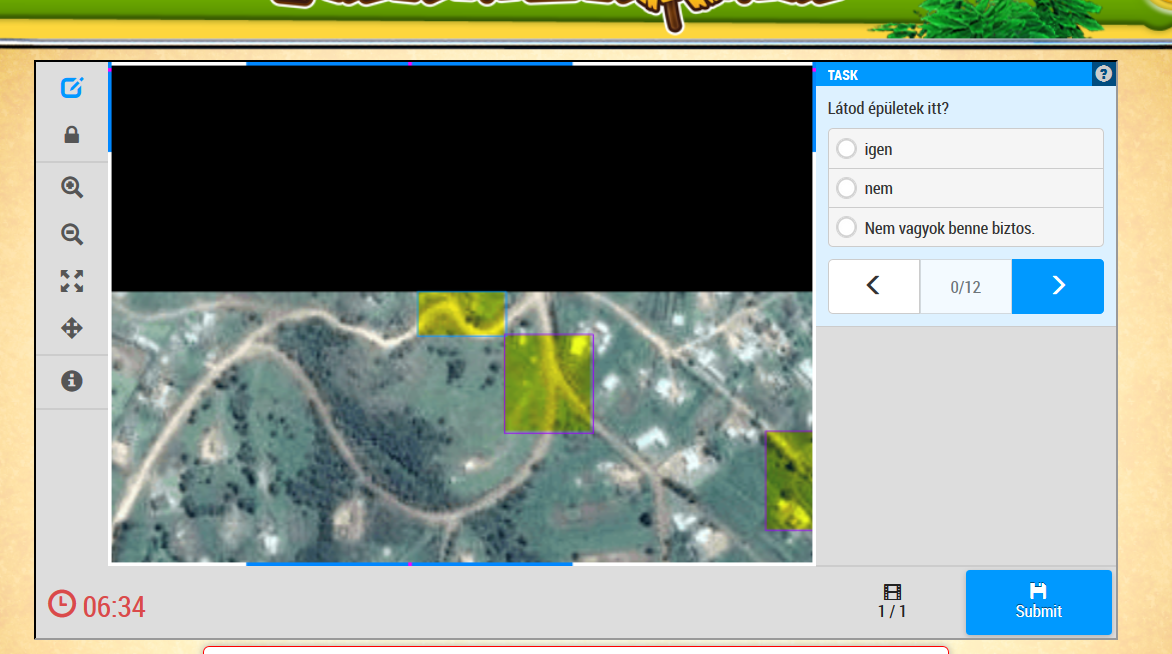Choose 'Nem vagyok benne biztos' option
Screen dimensions: 1172x654
(x=847, y=228)
